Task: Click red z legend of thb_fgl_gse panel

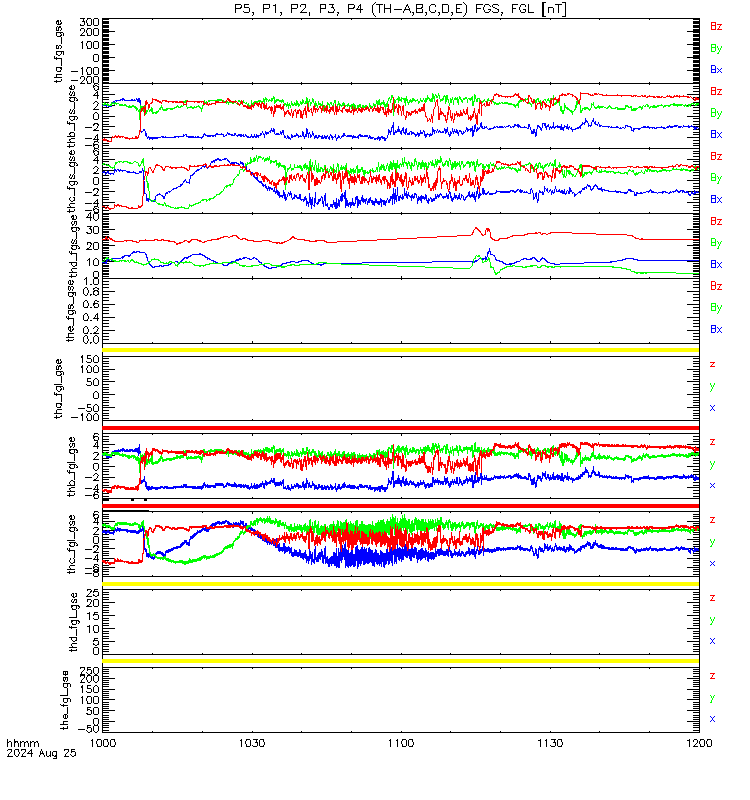Action: point(712,442)
